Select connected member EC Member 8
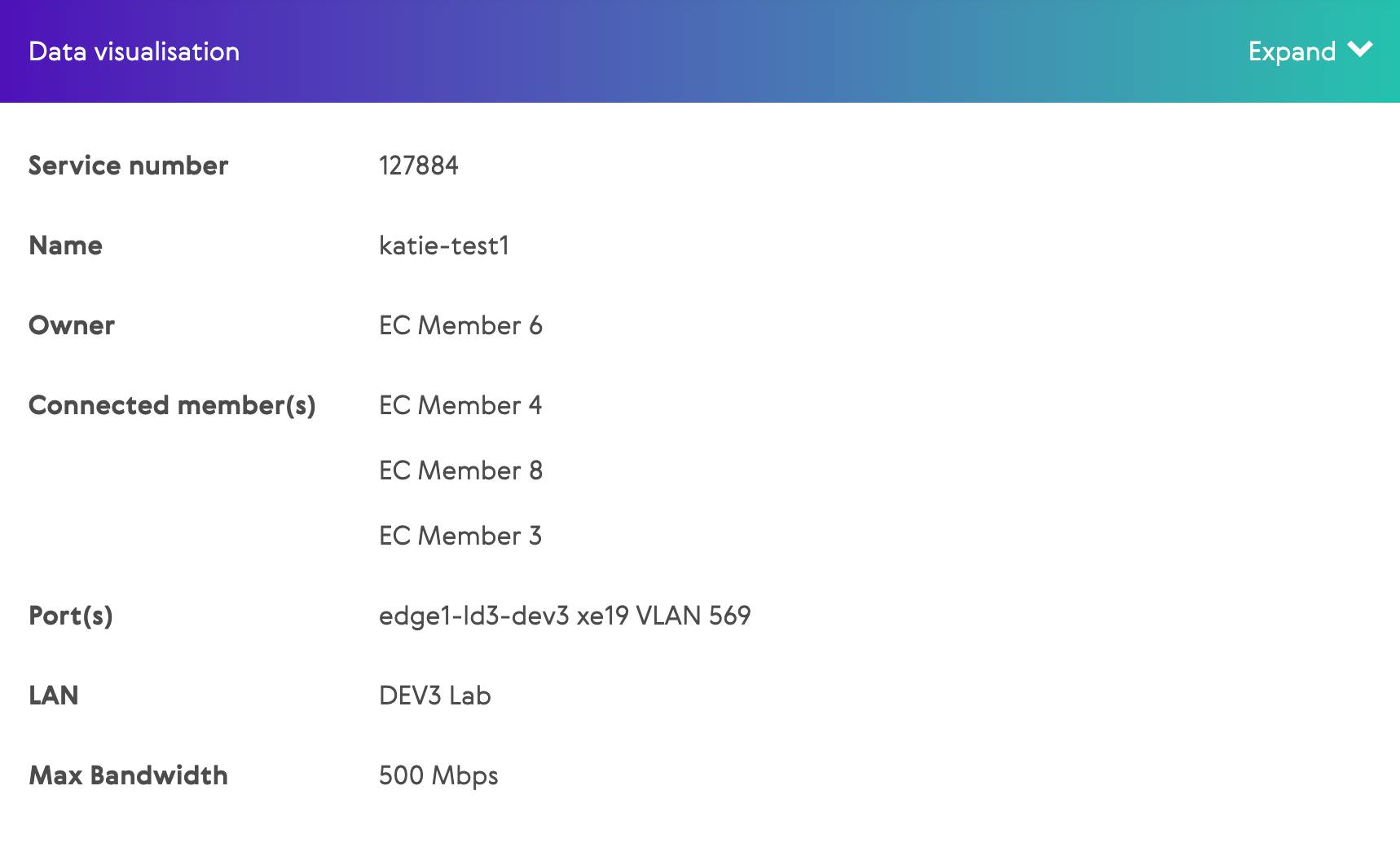The width and height of the screenshot is (1400, 861). pyautogui.click(x=460, y=470)
